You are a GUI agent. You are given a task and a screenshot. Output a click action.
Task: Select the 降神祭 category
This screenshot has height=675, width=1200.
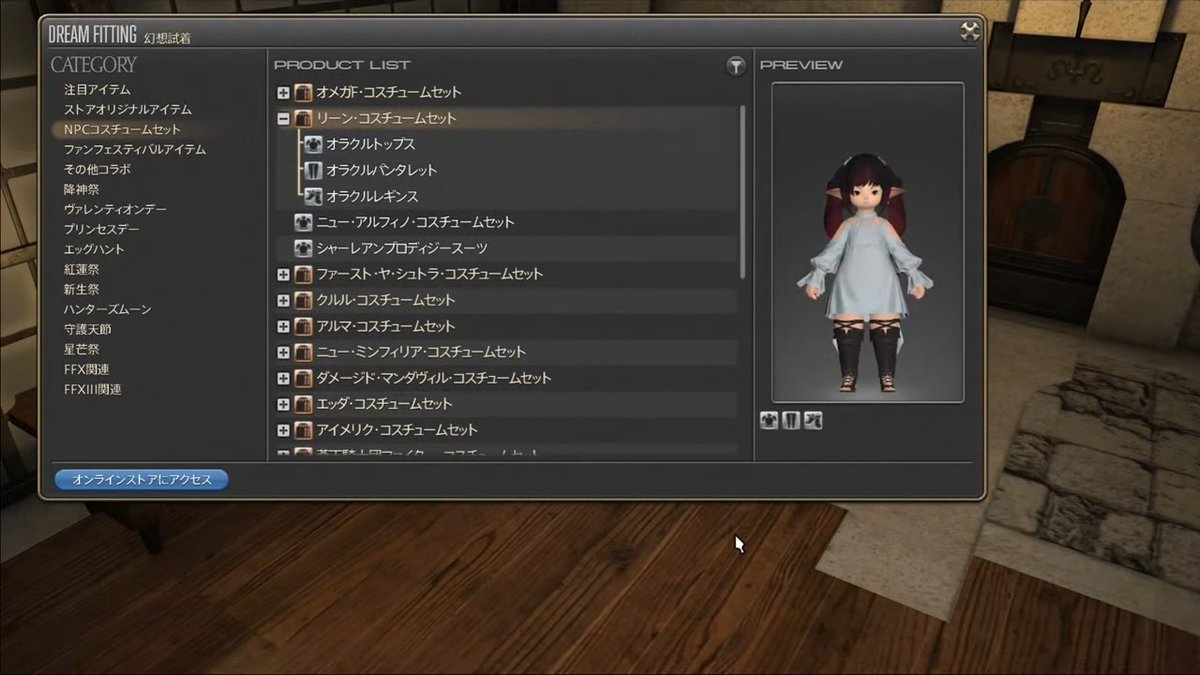tap(81, 190)
